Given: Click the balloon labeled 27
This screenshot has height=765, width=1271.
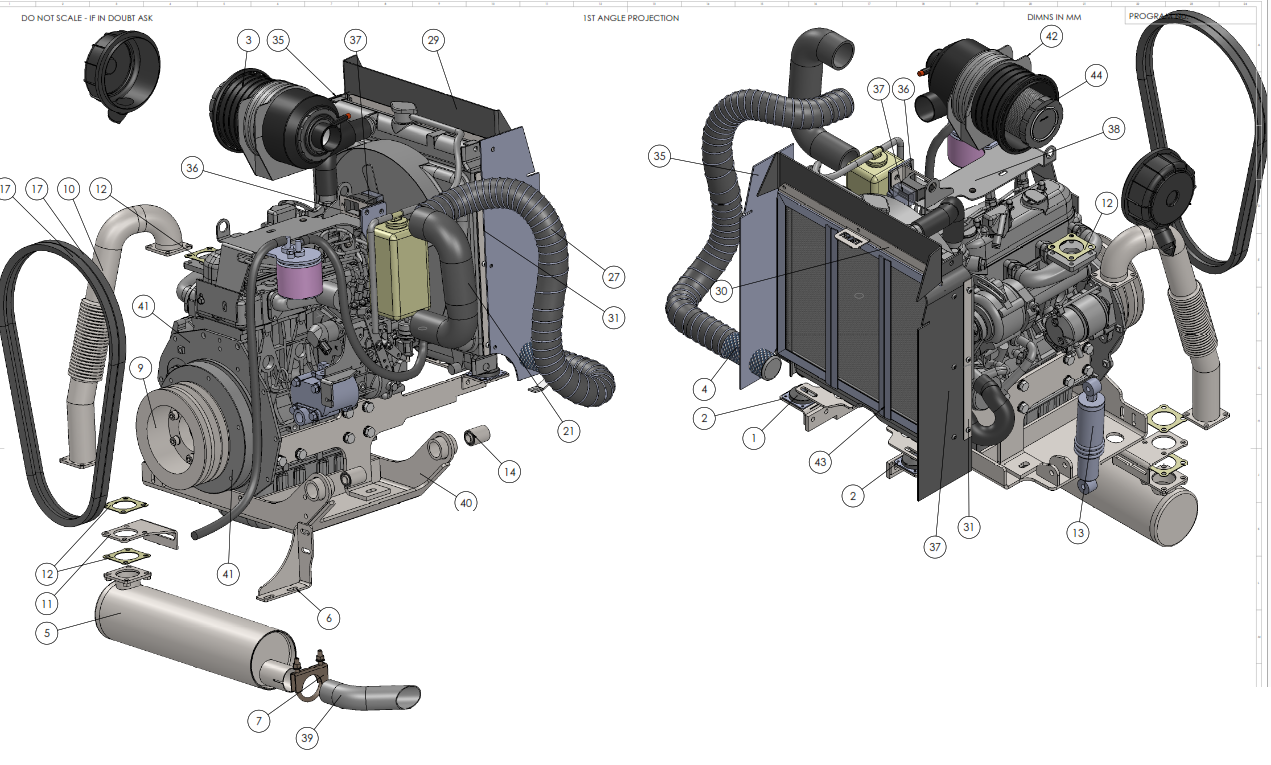Looking at the screenshot, I should (x=613, y=276).
